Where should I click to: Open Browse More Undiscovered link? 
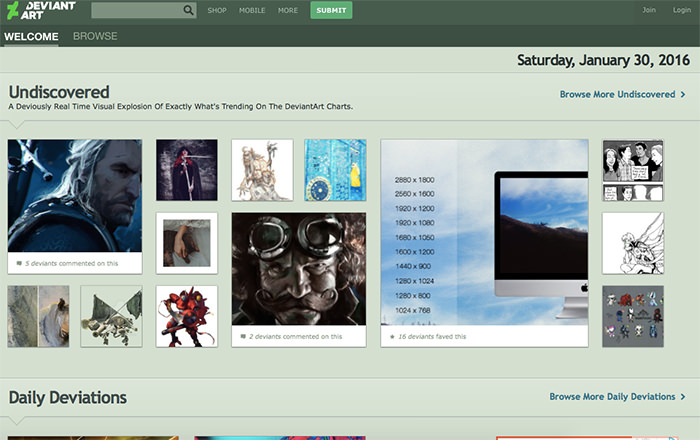(x=617, y=94)
